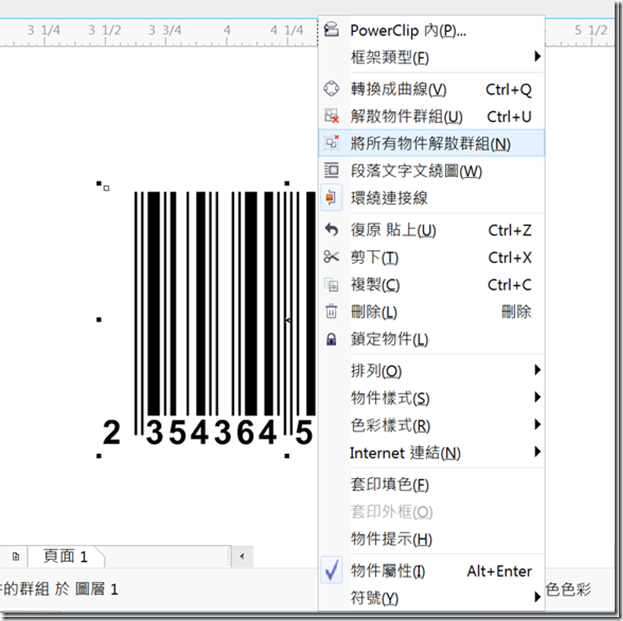The height and width of the screenshot is (621, 623).
Task: Click the left-middle selection handle
Action: 99,319
